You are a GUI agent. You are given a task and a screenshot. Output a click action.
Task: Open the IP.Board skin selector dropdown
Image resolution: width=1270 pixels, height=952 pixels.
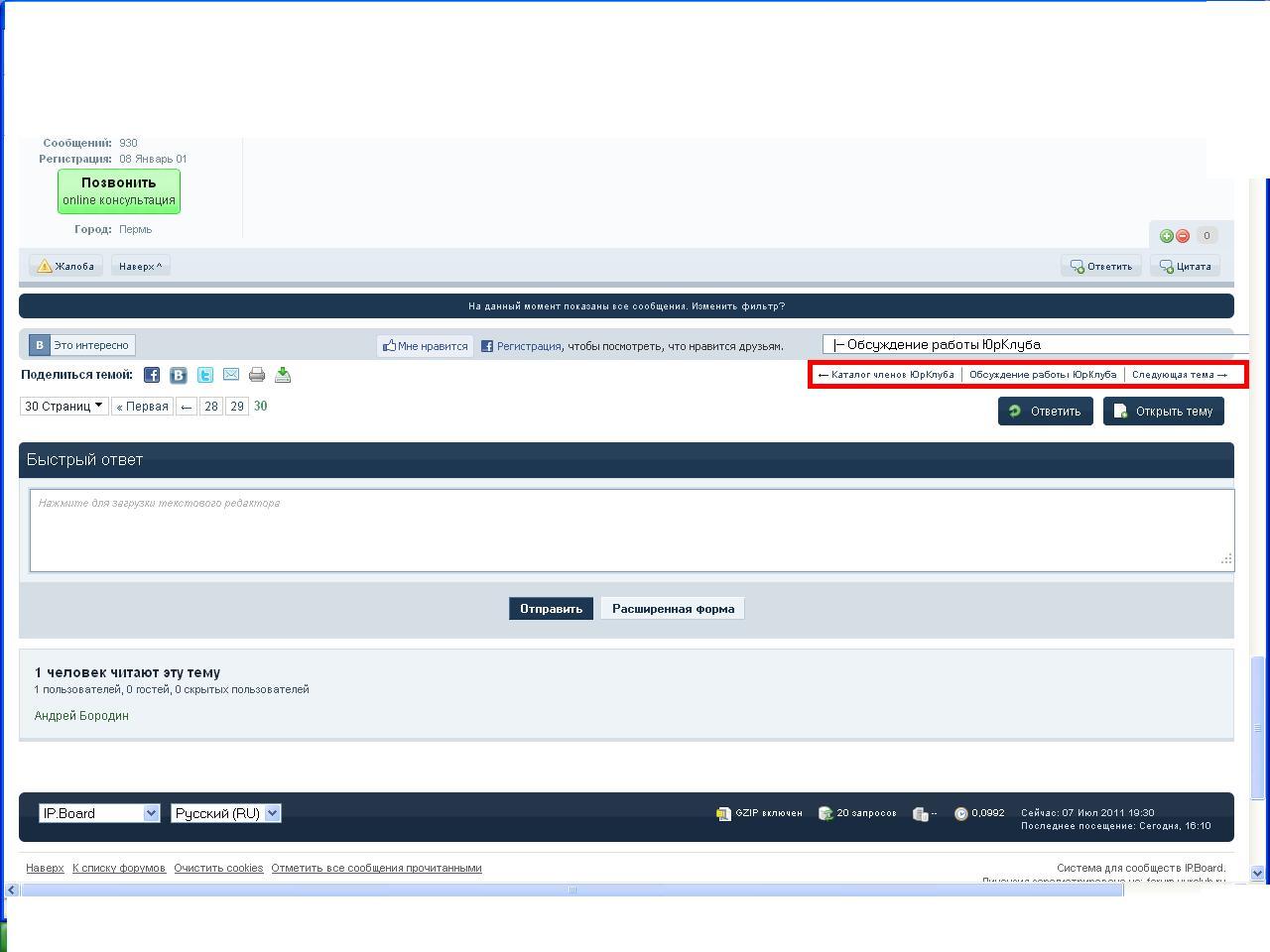point(99,813)
